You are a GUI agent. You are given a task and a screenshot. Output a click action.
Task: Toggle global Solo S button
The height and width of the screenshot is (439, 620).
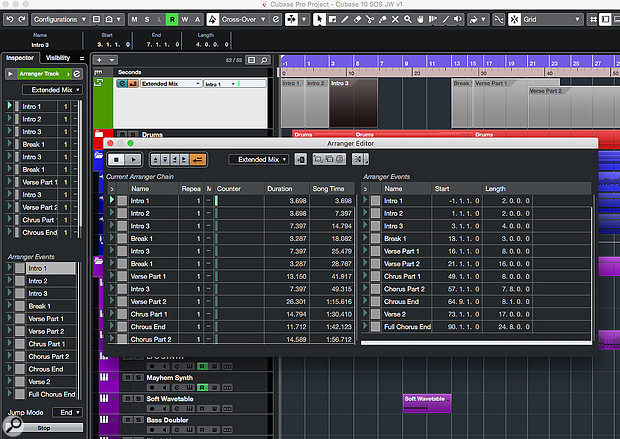[x=147, y=19]
